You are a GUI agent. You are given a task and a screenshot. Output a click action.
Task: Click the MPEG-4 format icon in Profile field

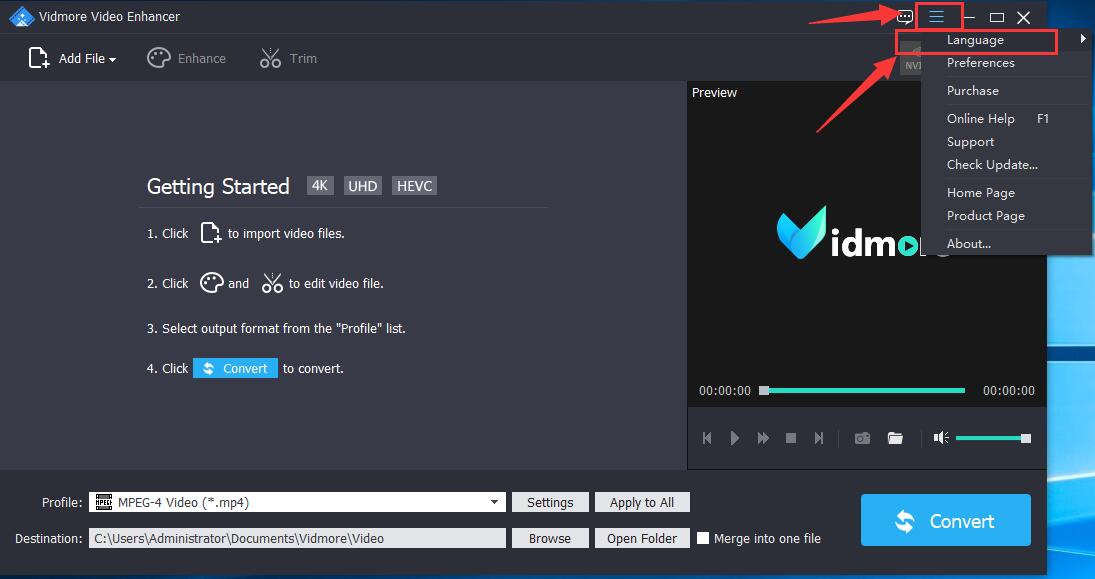pyautogui.click(x=103, y=502)
